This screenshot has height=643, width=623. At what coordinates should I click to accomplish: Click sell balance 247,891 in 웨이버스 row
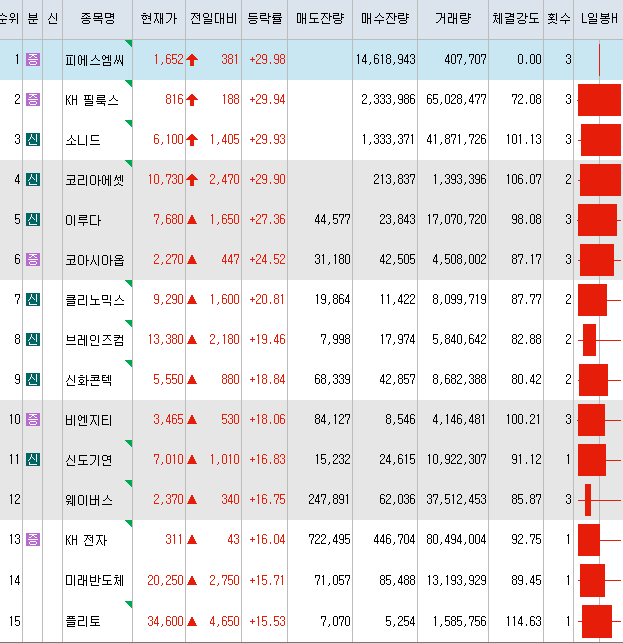329,499
